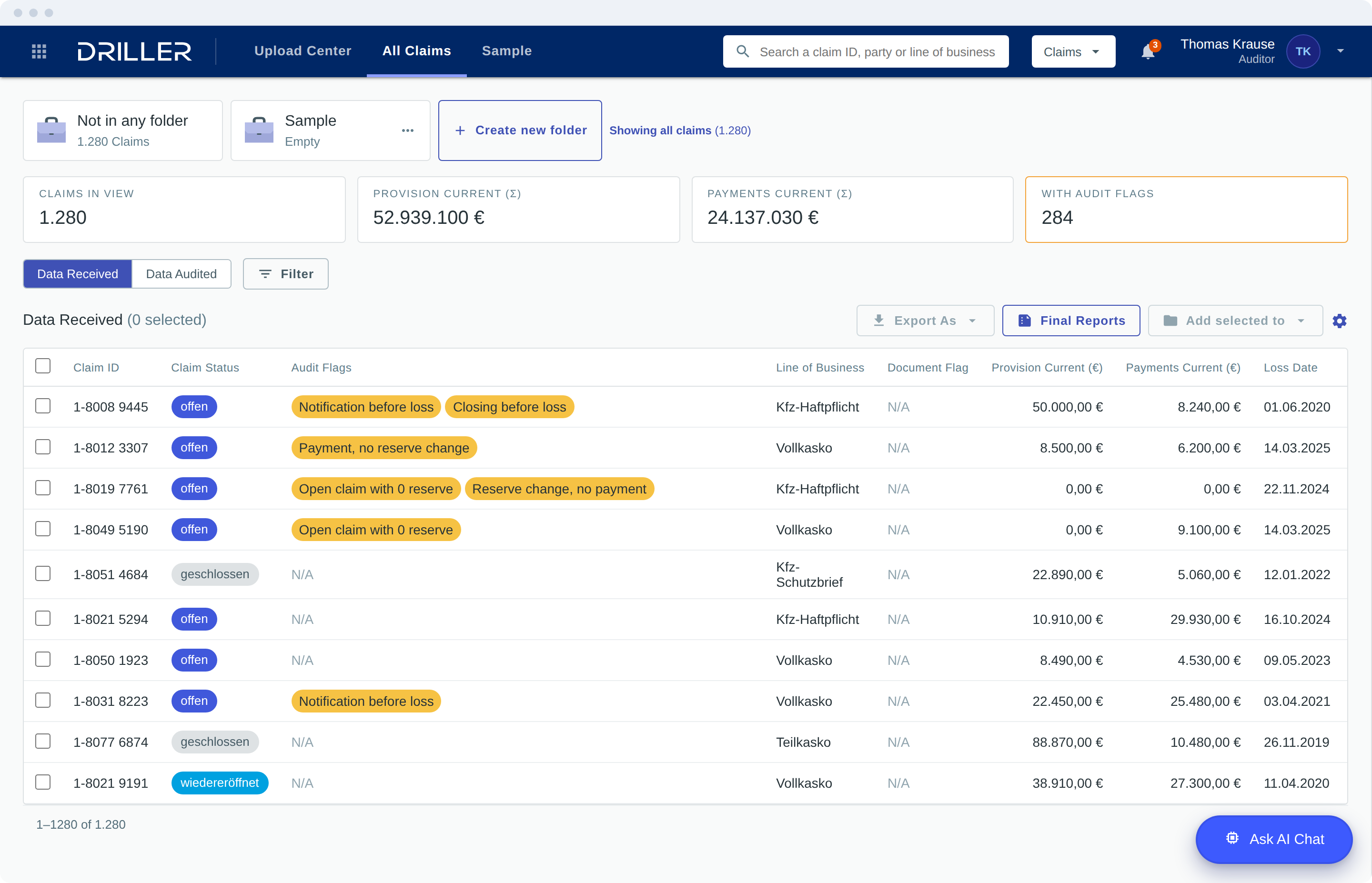Select claim 1-8049 5190 checkbox
The width and height of the screenshot is (1372, 883).
[x=43, y=529]
